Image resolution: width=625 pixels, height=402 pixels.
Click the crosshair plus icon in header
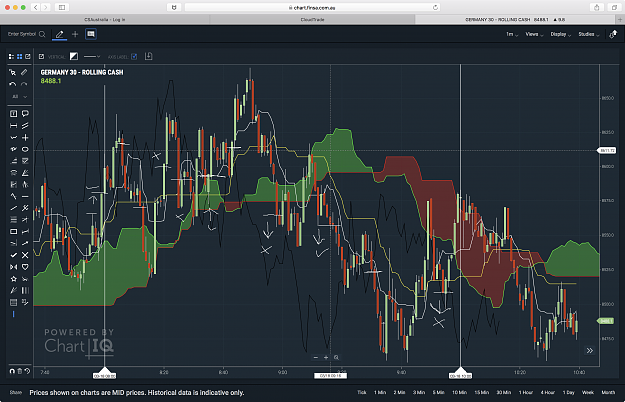click(75, 34)
